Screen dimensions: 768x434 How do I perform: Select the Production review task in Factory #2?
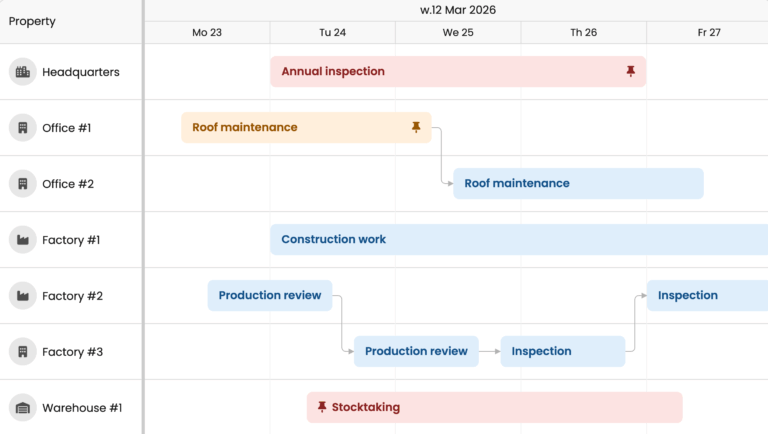click(x=270, y=296)
